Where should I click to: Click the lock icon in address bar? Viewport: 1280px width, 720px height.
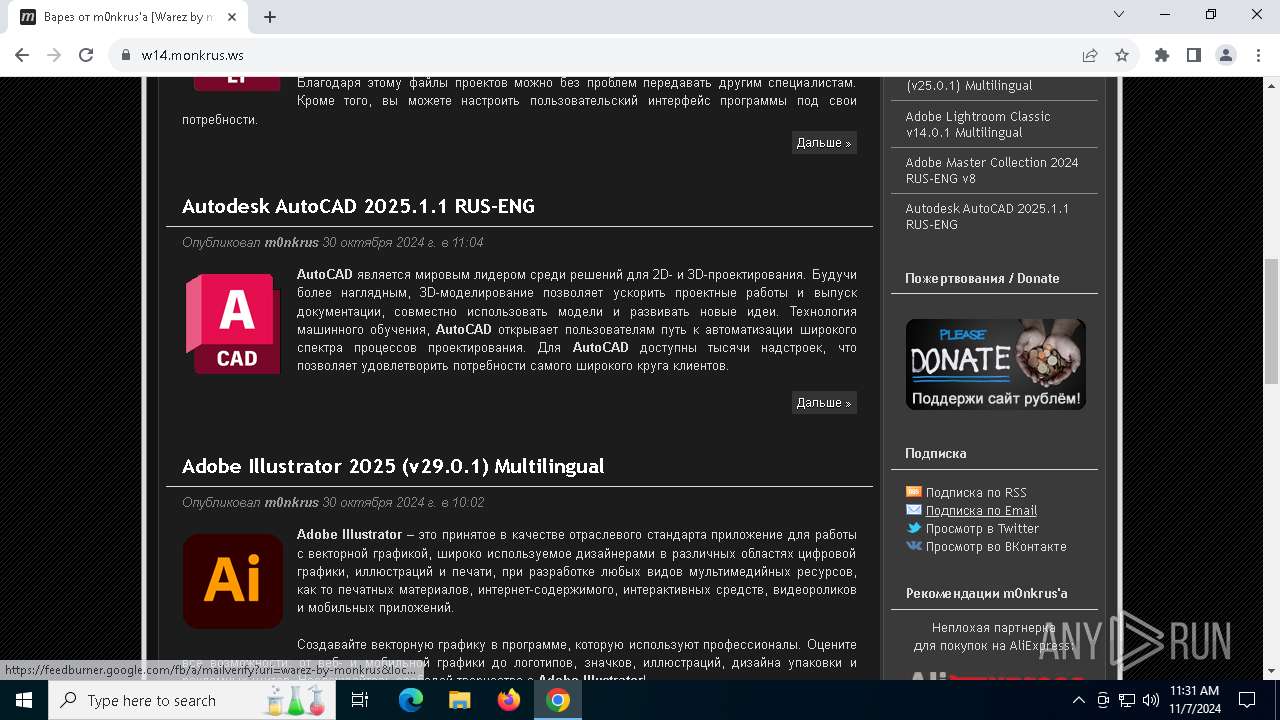(126, 55)
